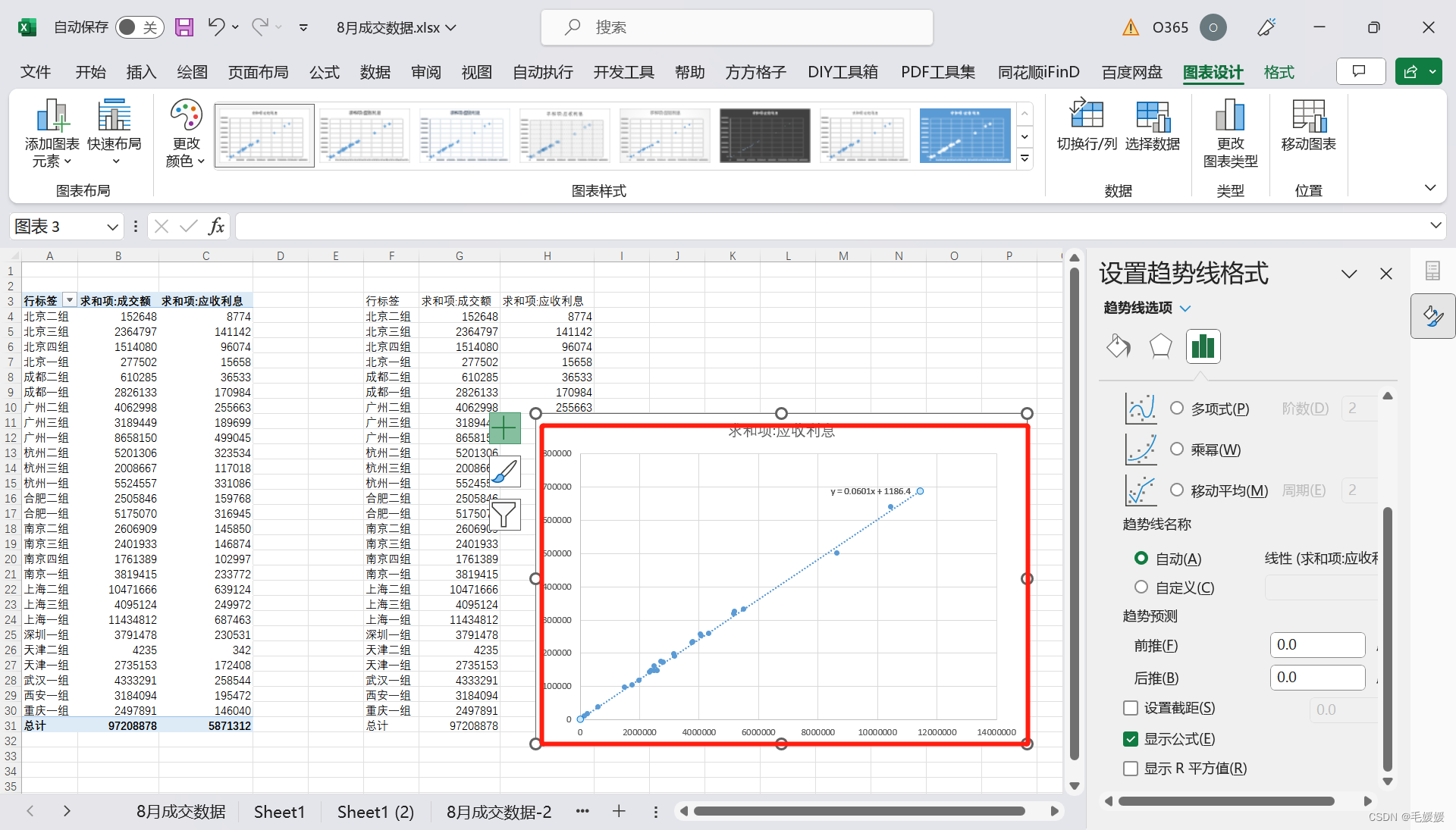Uncheck Display Equation on chart
The width and height of the screenshot is (1456, 830).
(x=1131, y=738)
